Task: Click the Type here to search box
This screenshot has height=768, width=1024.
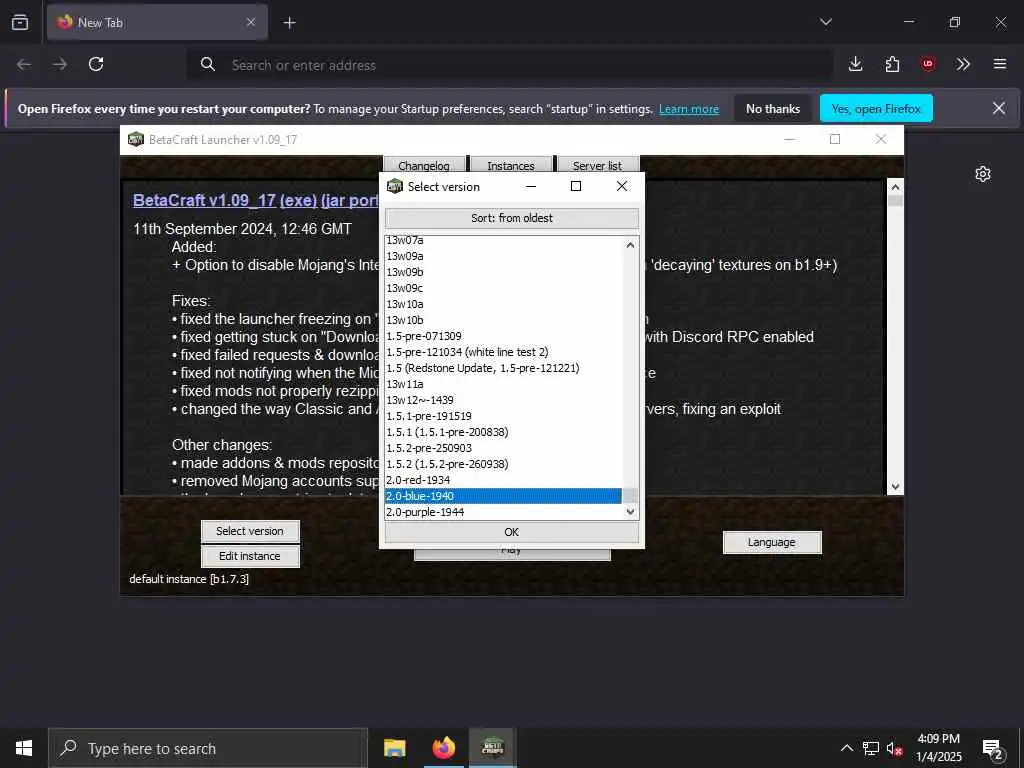Action: (x=208, y=748)
